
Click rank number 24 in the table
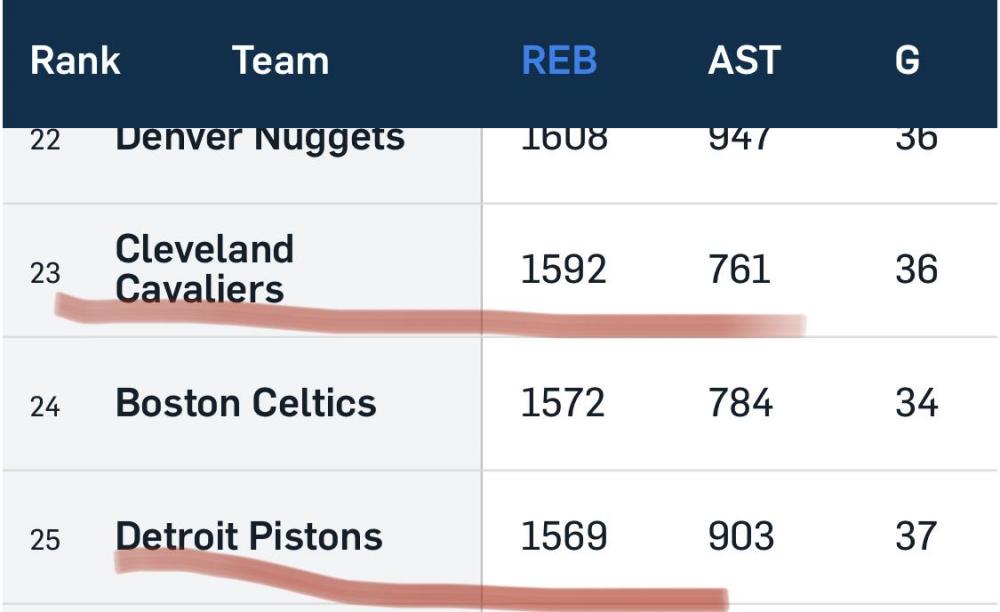tap(45, 407)
